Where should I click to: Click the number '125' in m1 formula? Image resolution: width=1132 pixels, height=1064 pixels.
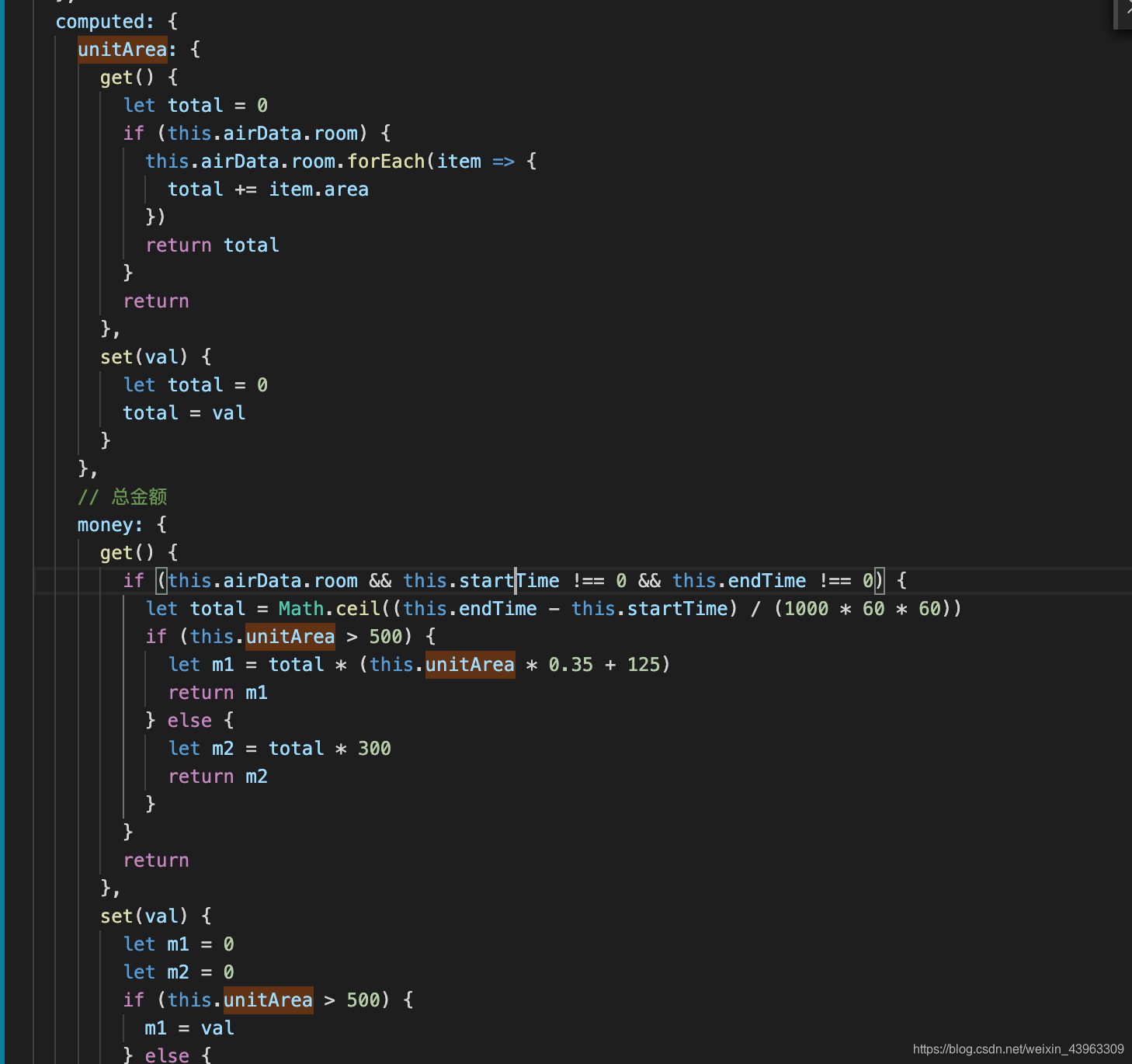tap(643, 665)
